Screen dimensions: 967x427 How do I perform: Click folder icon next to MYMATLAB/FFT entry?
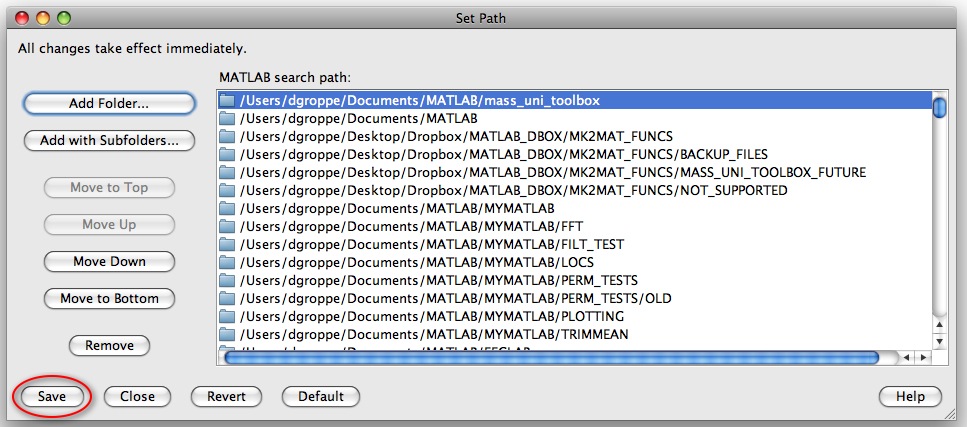[x=228, y=226]
